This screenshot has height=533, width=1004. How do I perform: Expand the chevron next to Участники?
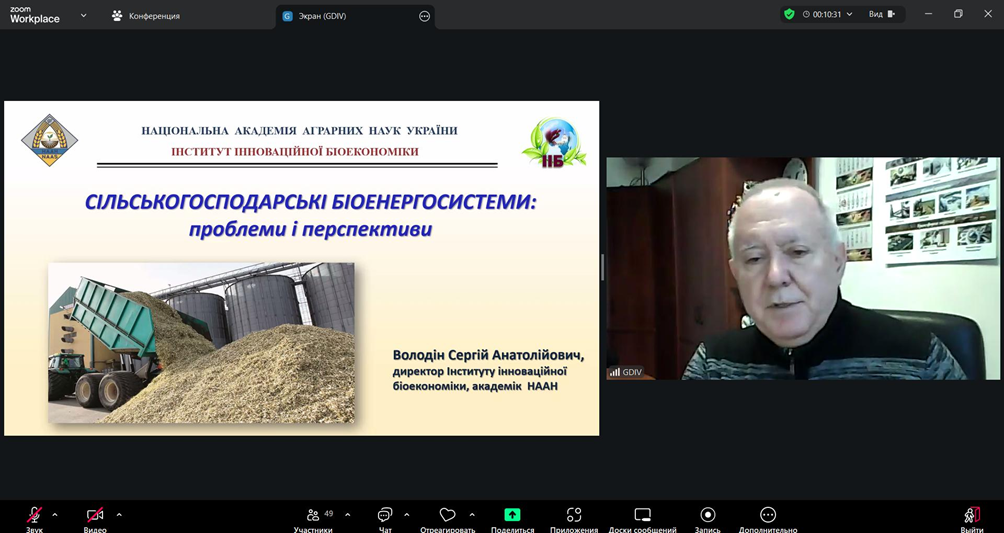[x=348, y=515]
